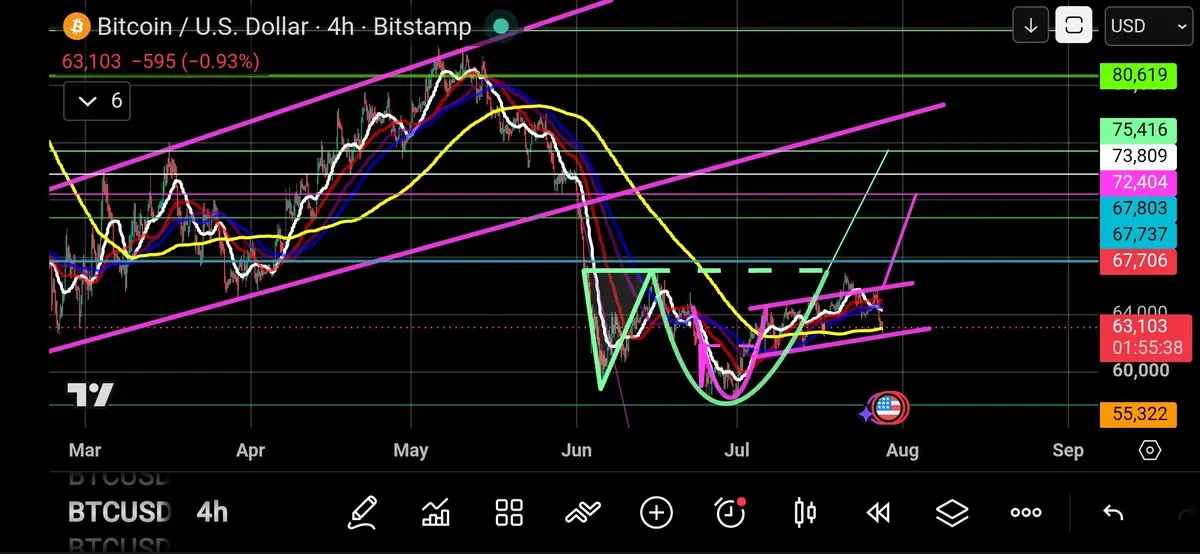Open the layout grid widgets icon
The width and height of the screenshot is (1200, 554).
pos(510,513)
